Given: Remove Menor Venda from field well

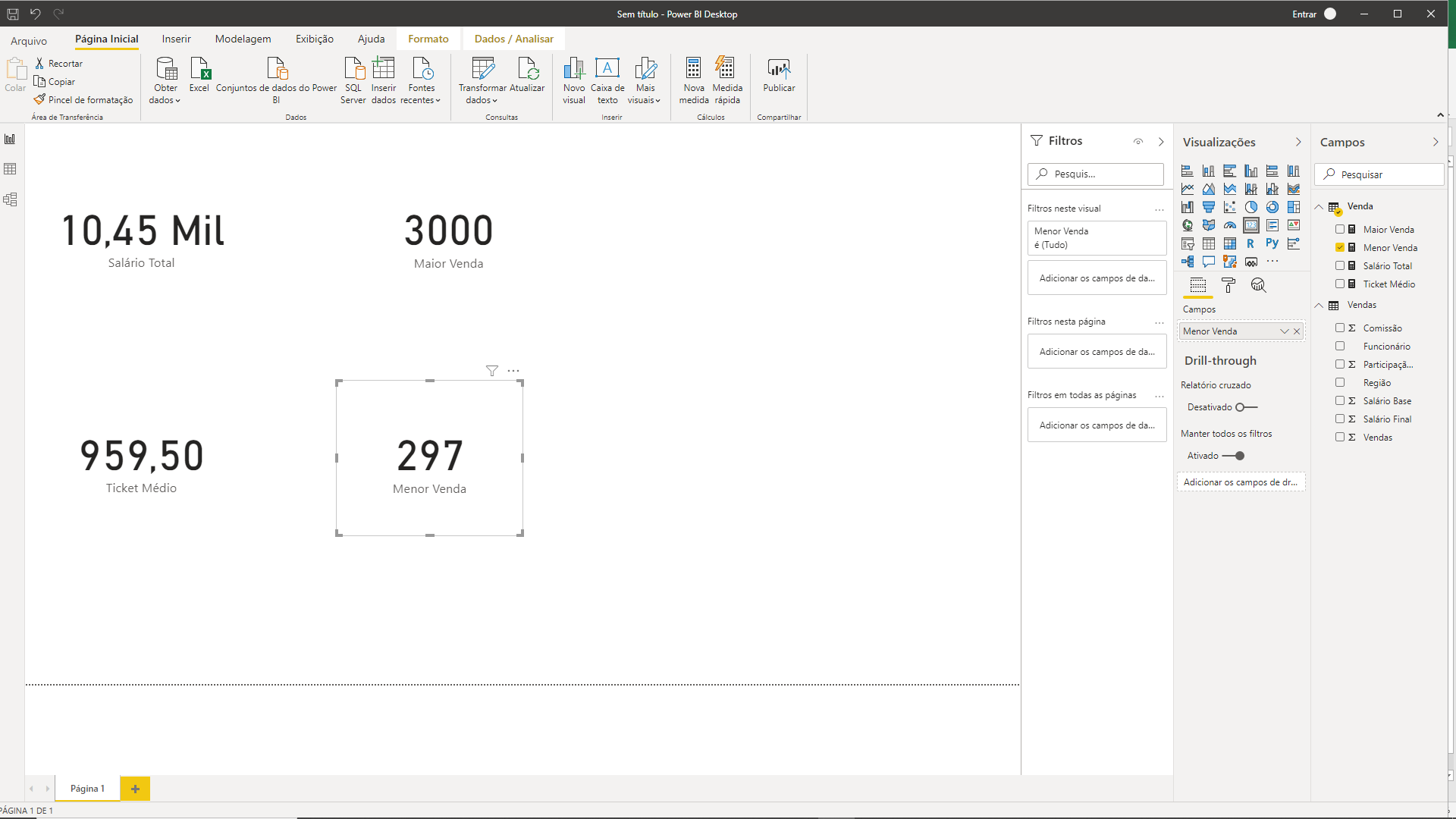Looking at the screenshot, I should [1297, 331].
